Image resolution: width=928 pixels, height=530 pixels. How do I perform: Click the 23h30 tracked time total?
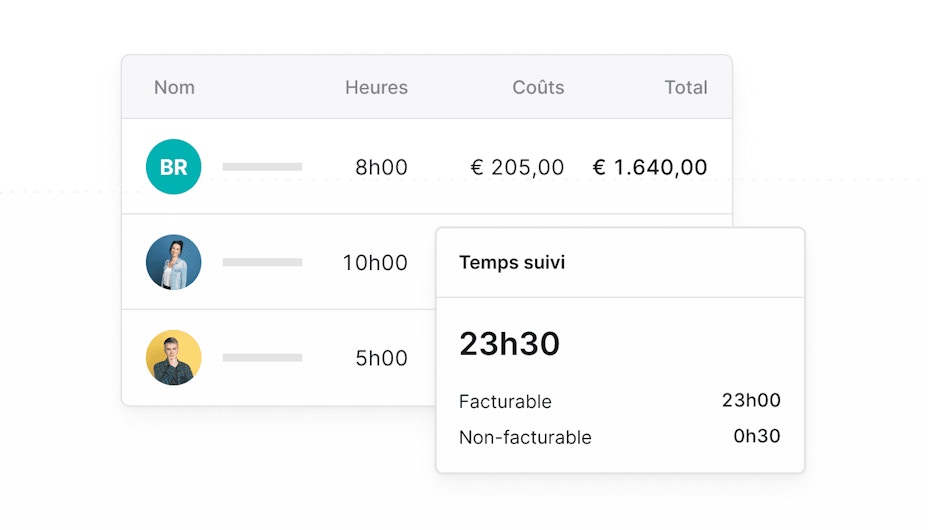[509, 344]
